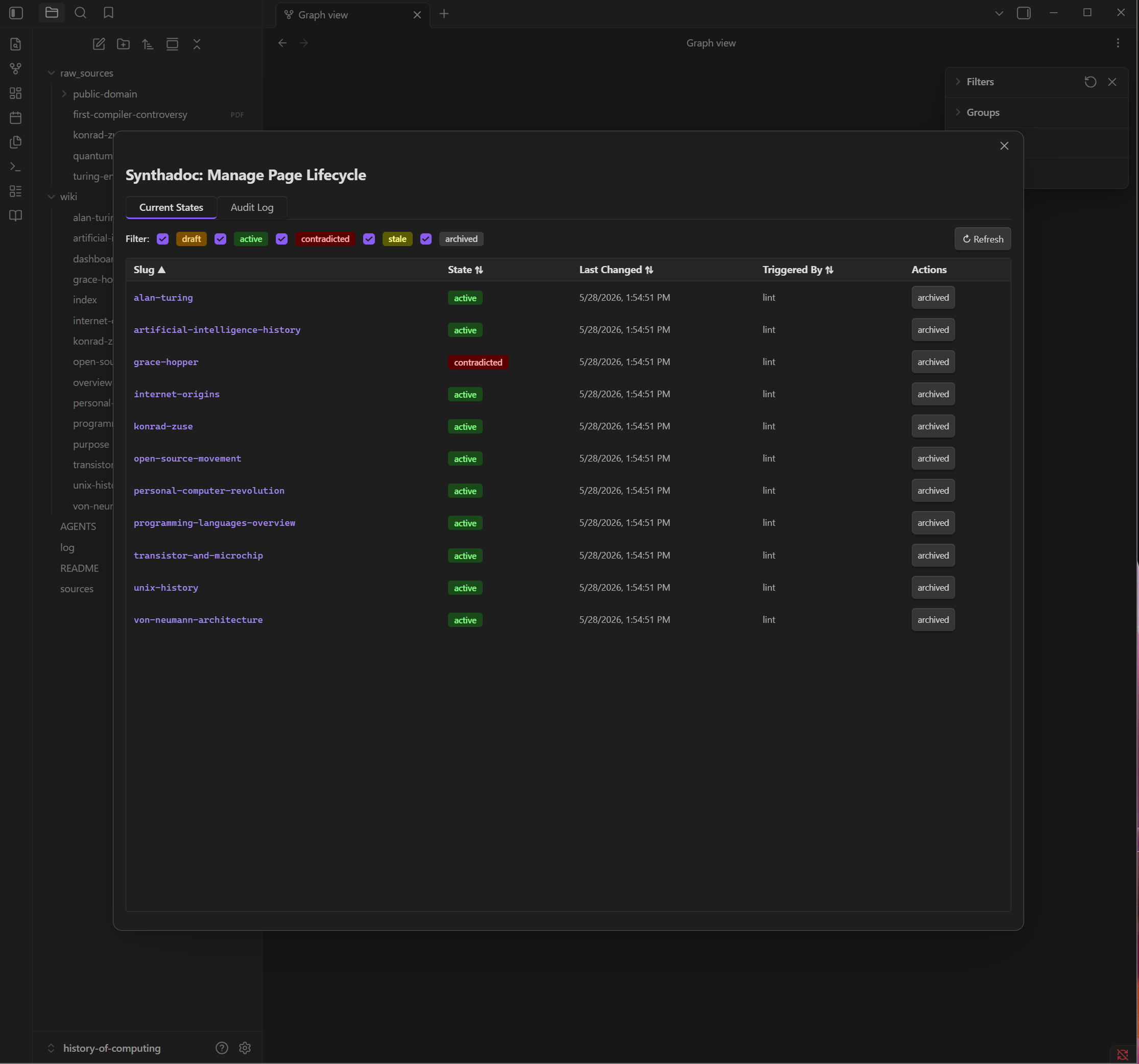
Task: Click the open book ribbon icon
Action: point(15,216)
